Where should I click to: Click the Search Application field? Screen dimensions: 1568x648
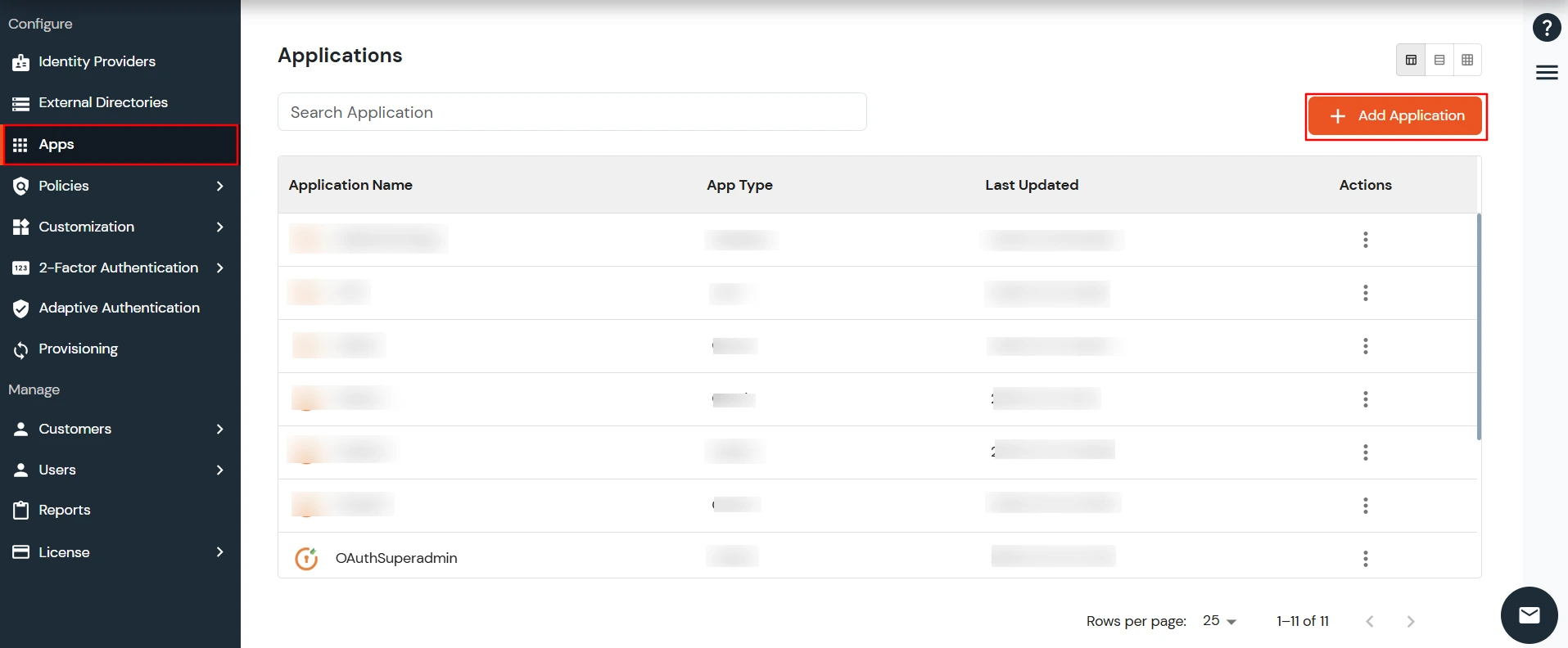[572, 112]
